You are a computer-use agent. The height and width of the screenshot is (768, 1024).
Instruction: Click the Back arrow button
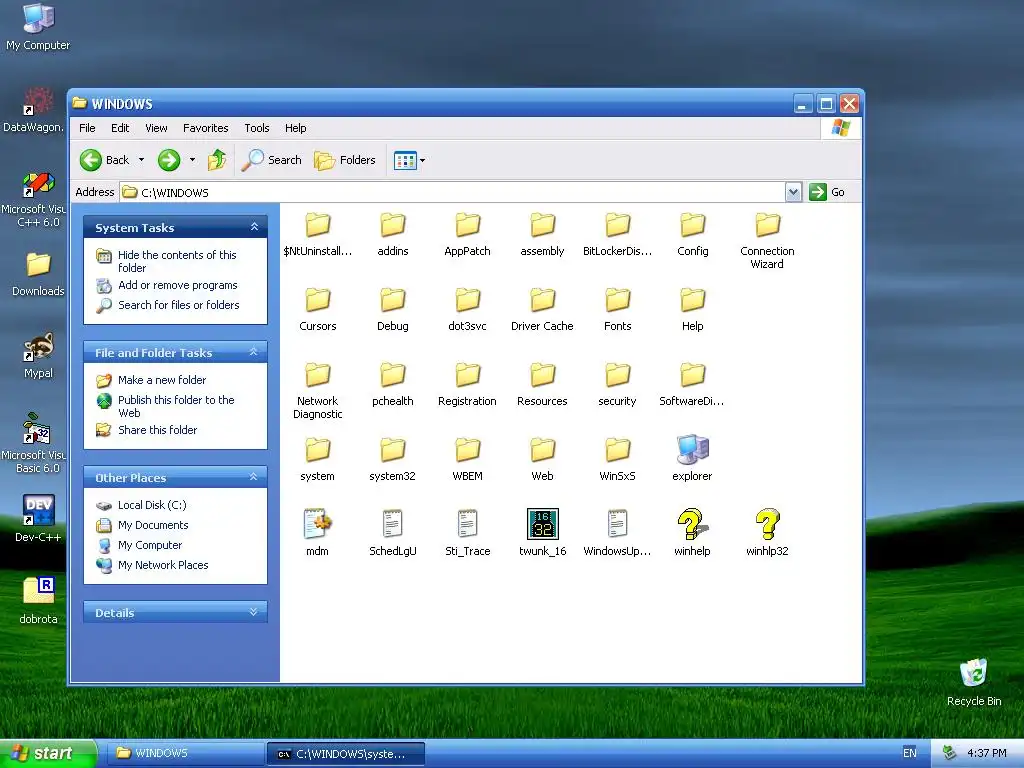[104, 160]
